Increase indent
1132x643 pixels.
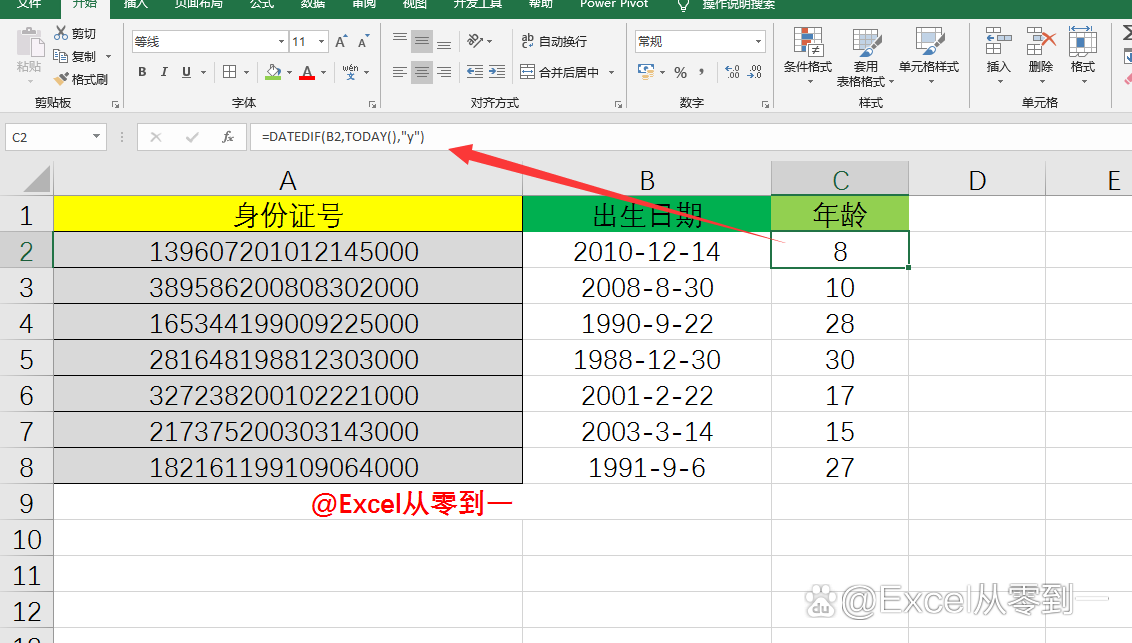497,72
